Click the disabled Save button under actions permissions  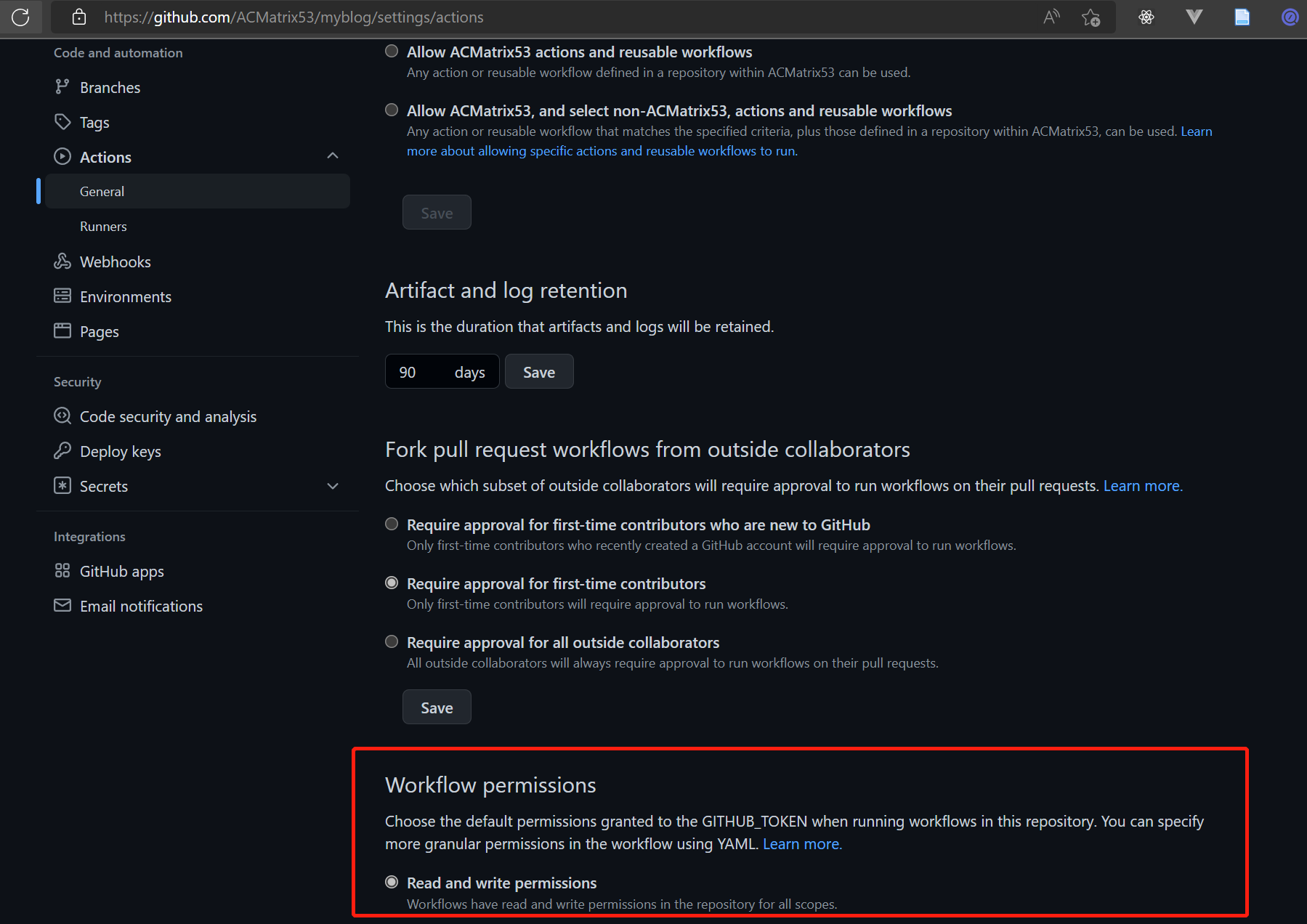(437, 212)
